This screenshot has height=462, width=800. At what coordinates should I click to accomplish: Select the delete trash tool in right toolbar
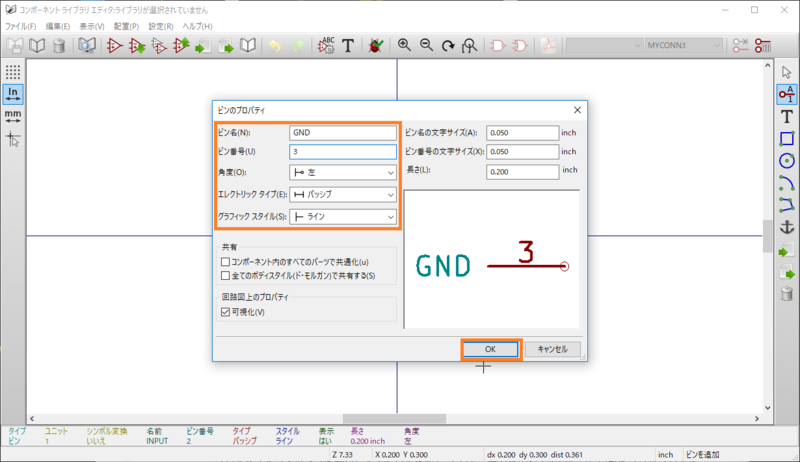tap(787, 294)
